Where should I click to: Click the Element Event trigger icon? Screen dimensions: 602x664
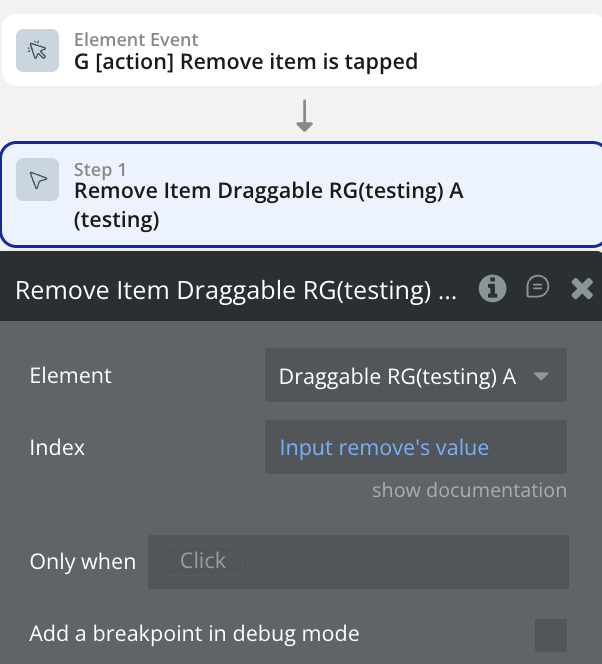(38, 51)
